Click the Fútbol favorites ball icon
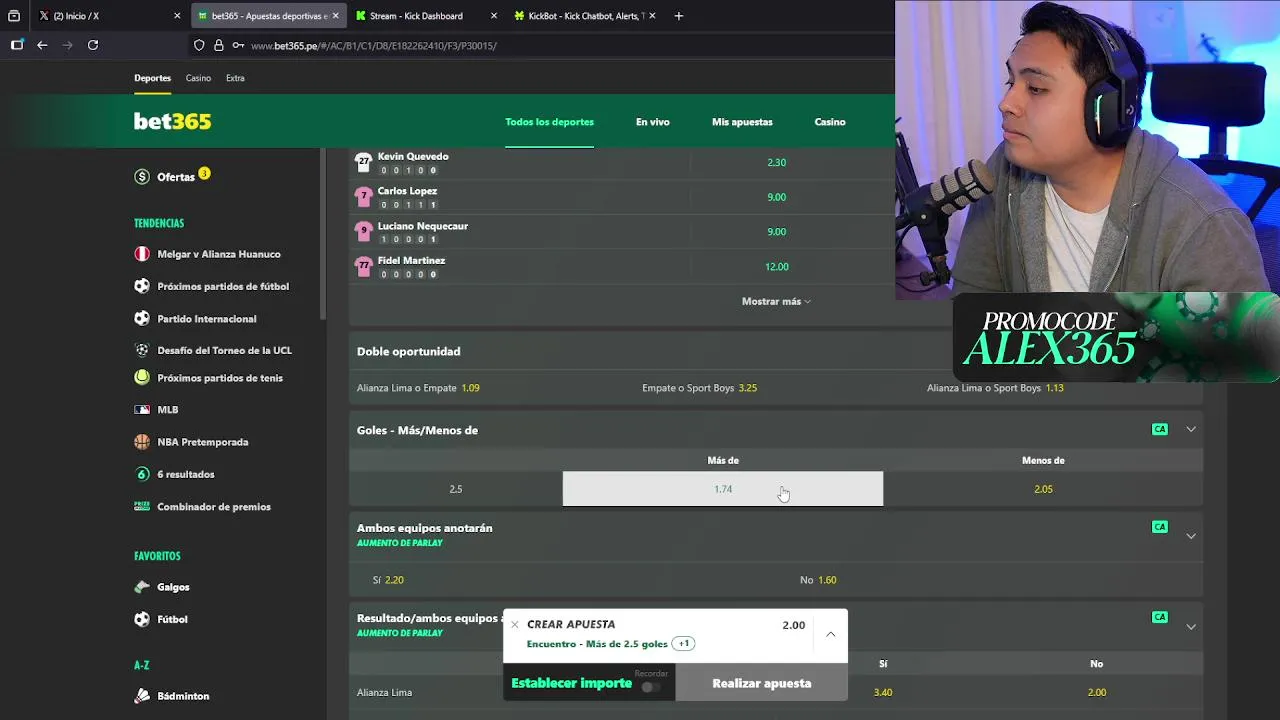This screenshot has height=720, width=1280. point(142,619)
